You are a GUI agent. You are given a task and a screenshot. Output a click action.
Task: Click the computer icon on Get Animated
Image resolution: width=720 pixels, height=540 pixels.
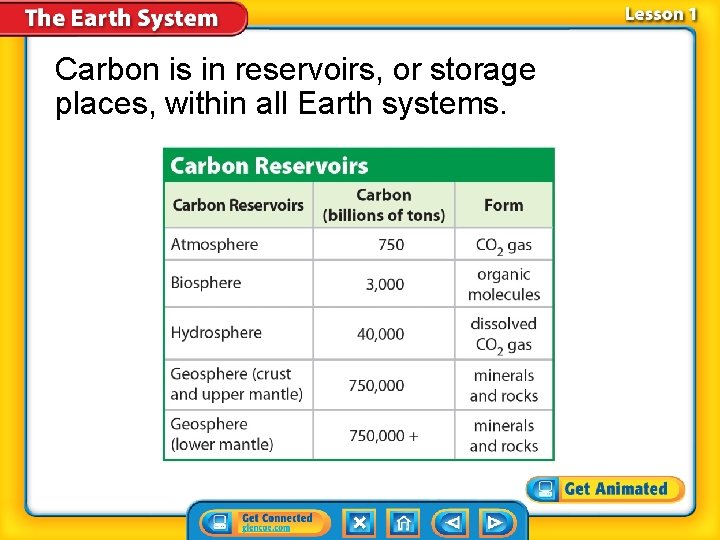pyautogui.click(x=545, y=489)
